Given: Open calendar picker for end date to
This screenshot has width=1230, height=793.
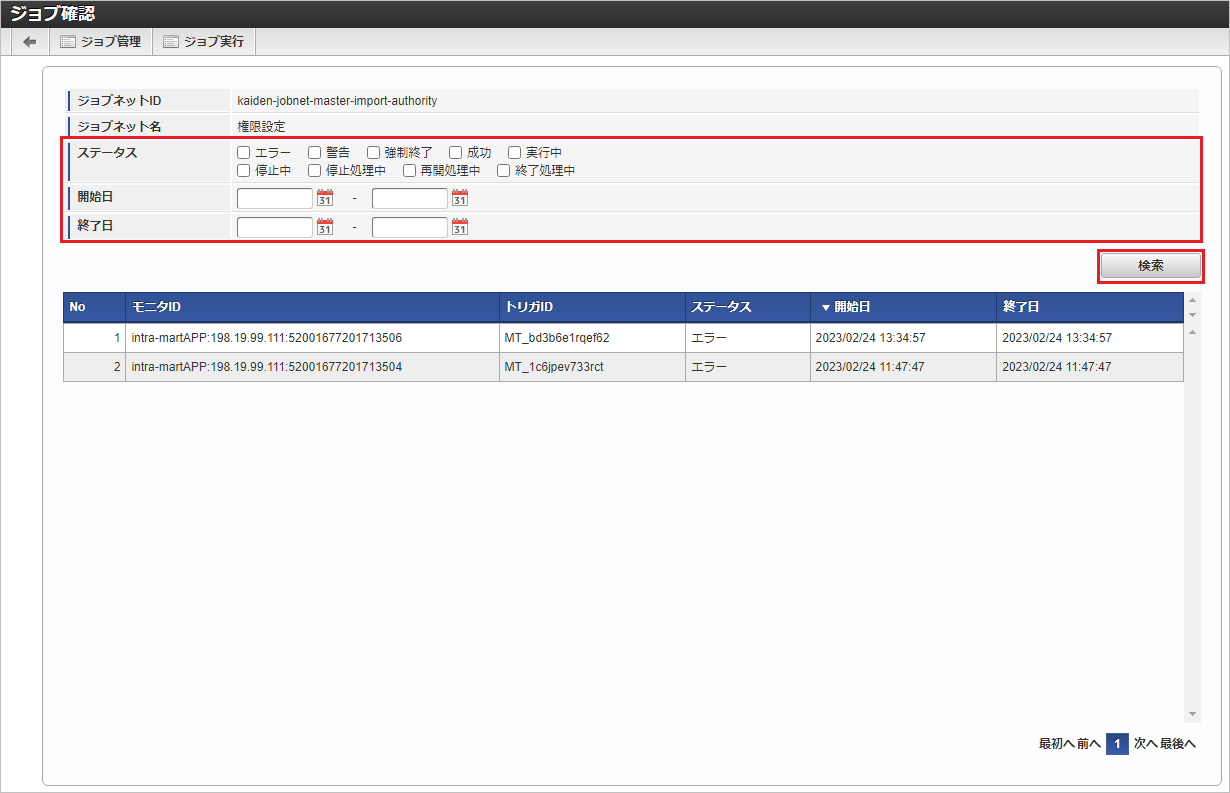Looking at the screenshot, I should (x=459, y=227).
